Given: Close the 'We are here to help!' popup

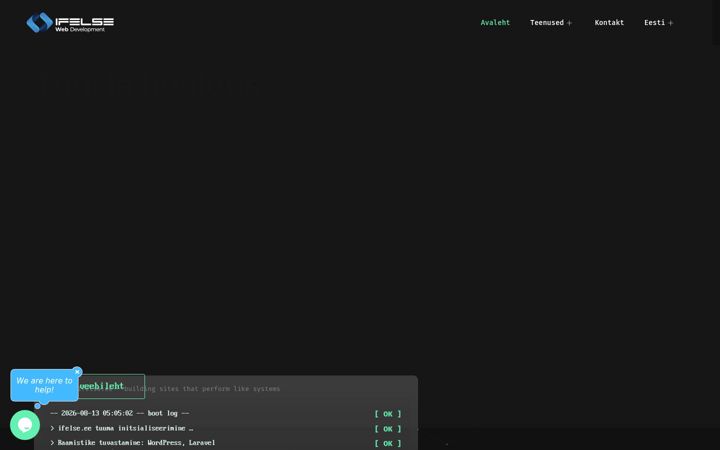Looking at the screenshot, I should [77, 372].
